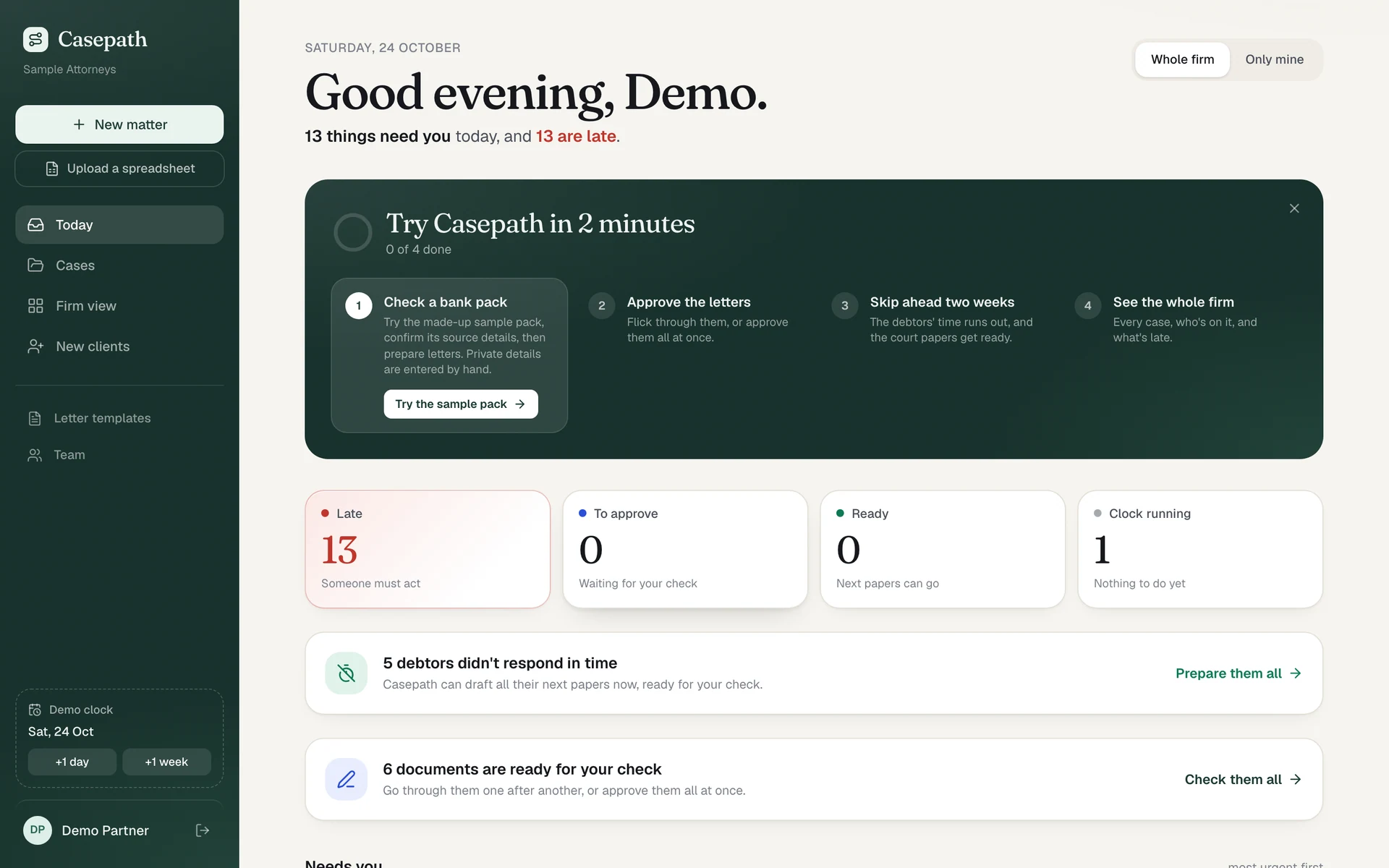The width and height of the screenshot is (1389, 868).
Task: Open Today in the sidebar
Action: click(119, 225)
